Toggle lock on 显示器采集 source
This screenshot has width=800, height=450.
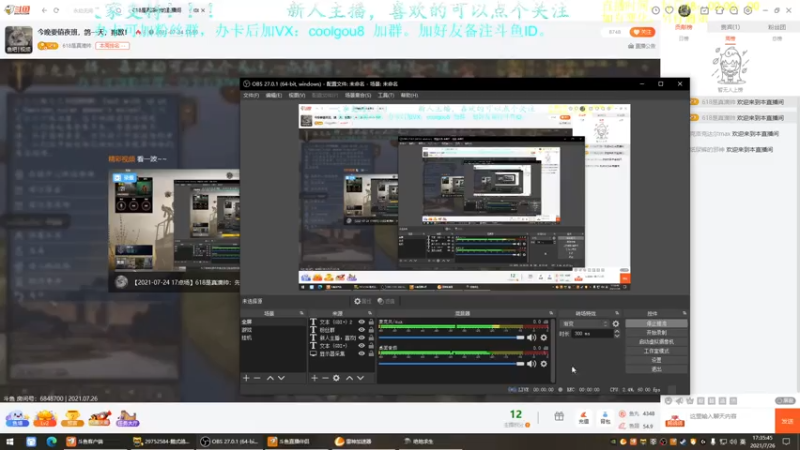pyautogui.click(x=371, y=354)
